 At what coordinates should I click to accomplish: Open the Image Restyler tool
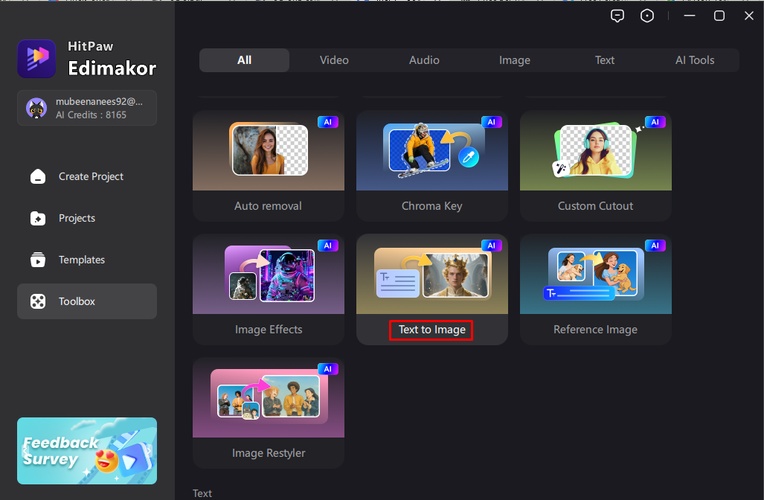click(268, 413)
